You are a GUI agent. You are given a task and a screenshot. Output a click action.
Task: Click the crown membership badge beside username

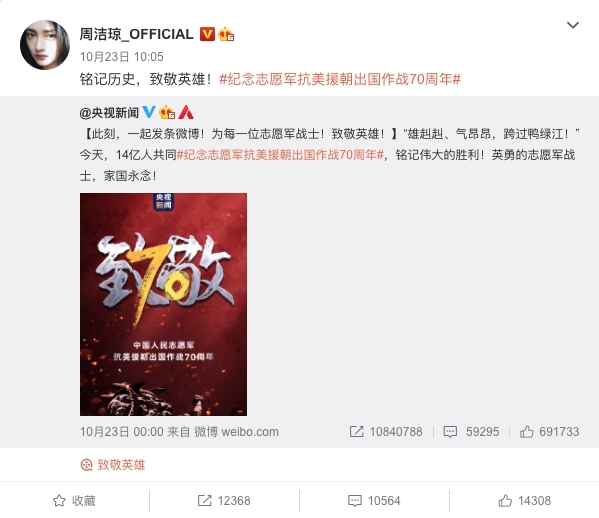(226, 34)
